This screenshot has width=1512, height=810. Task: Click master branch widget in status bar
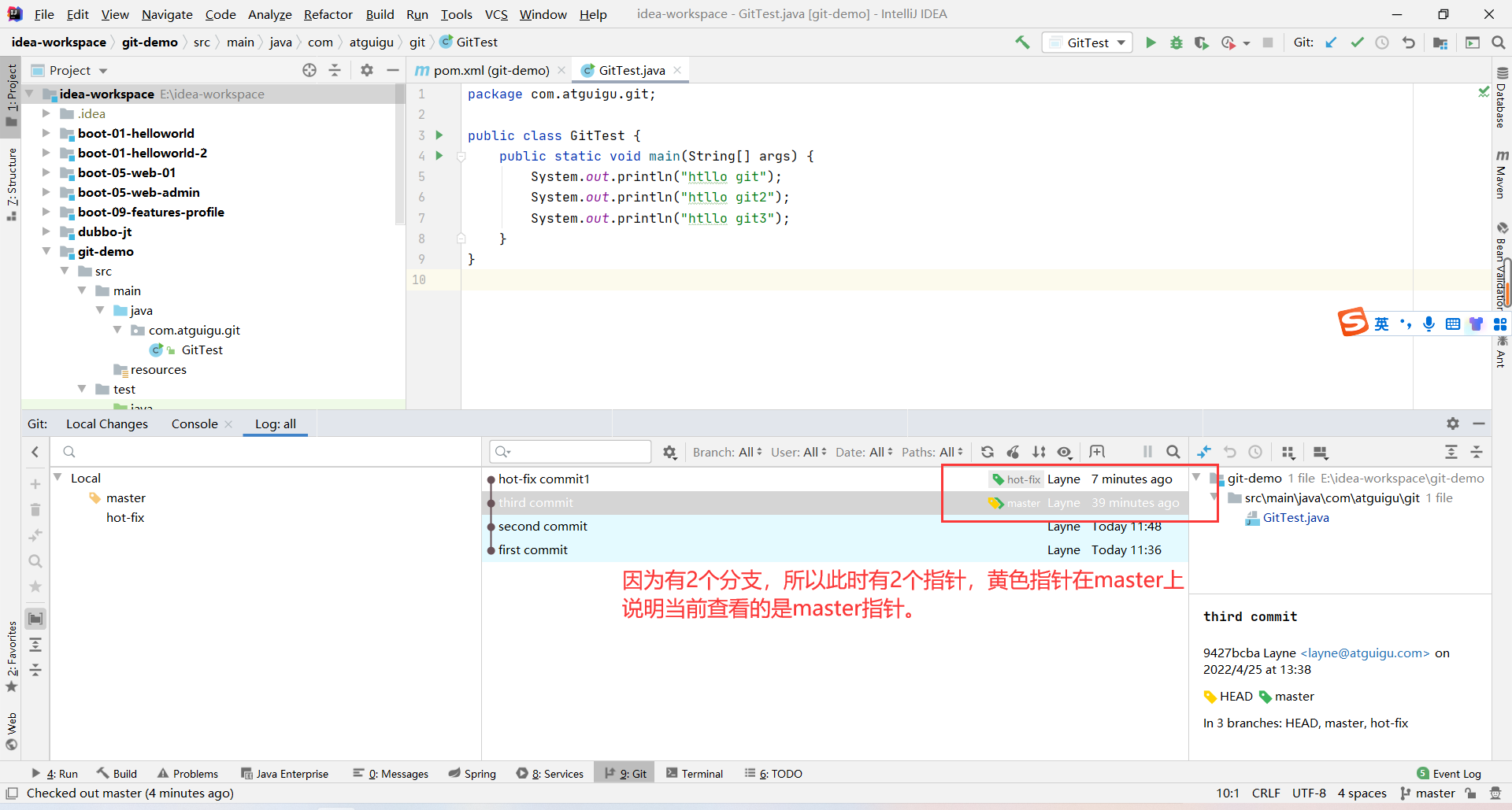click(x=1428, y=793)
